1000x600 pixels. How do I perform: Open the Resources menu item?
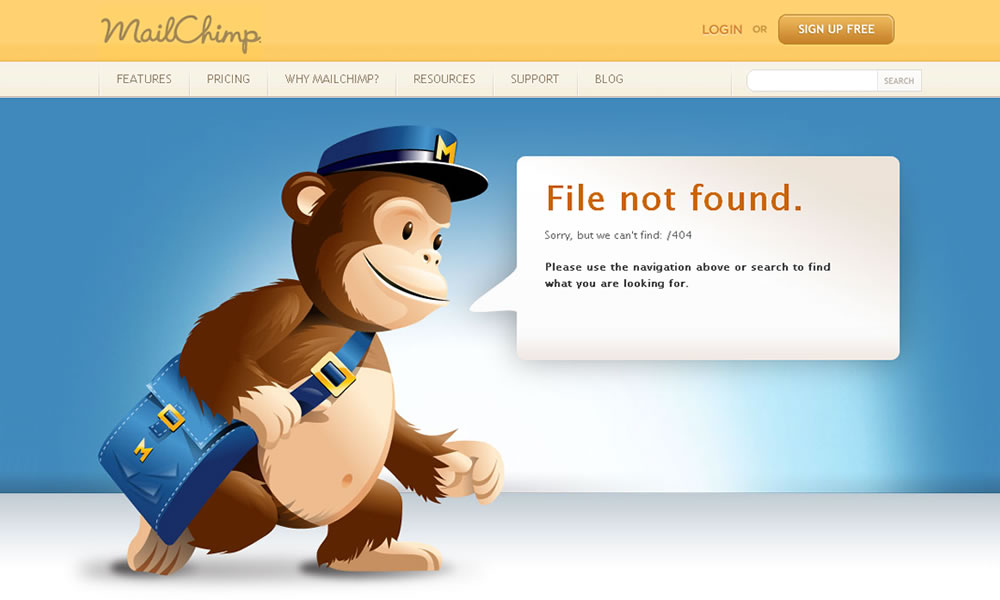coord(445,79)
